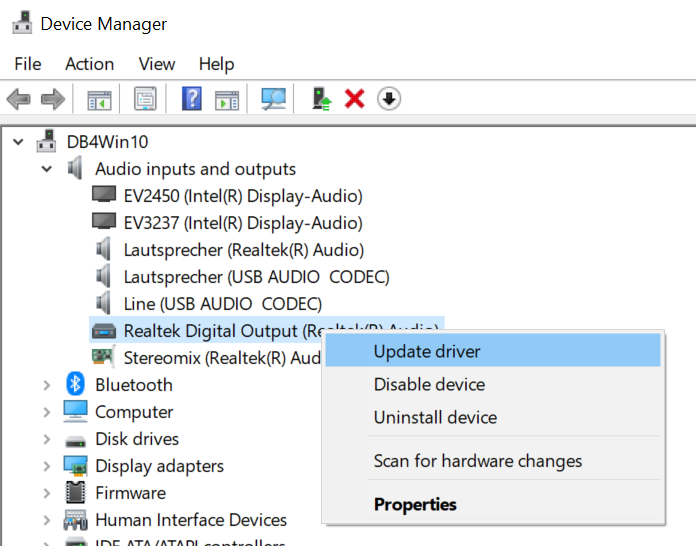Click Properties in the context menu

point(415,504)
